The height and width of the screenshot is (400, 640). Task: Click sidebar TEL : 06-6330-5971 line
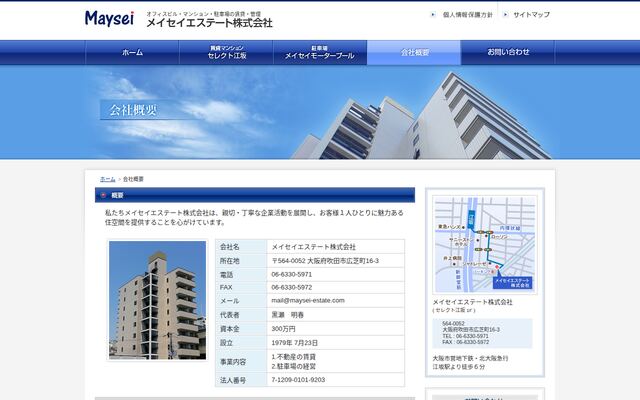pos(465,336)
